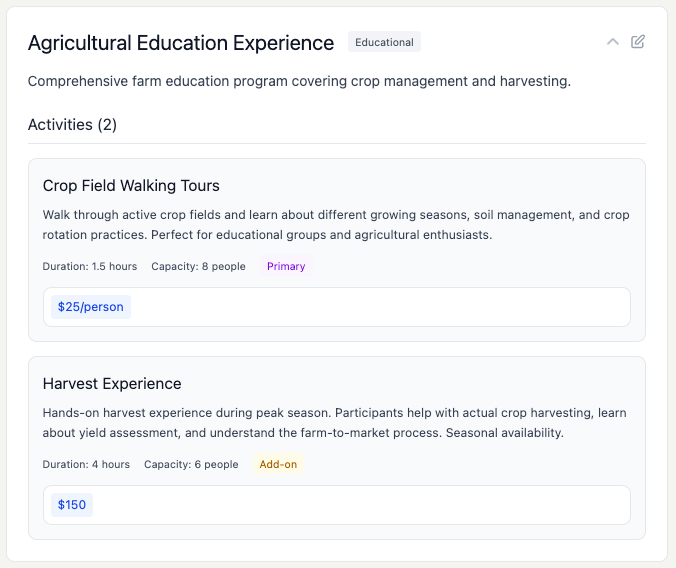
Task: Click the Add-on tag badge
Action: [x=278, y=465]
